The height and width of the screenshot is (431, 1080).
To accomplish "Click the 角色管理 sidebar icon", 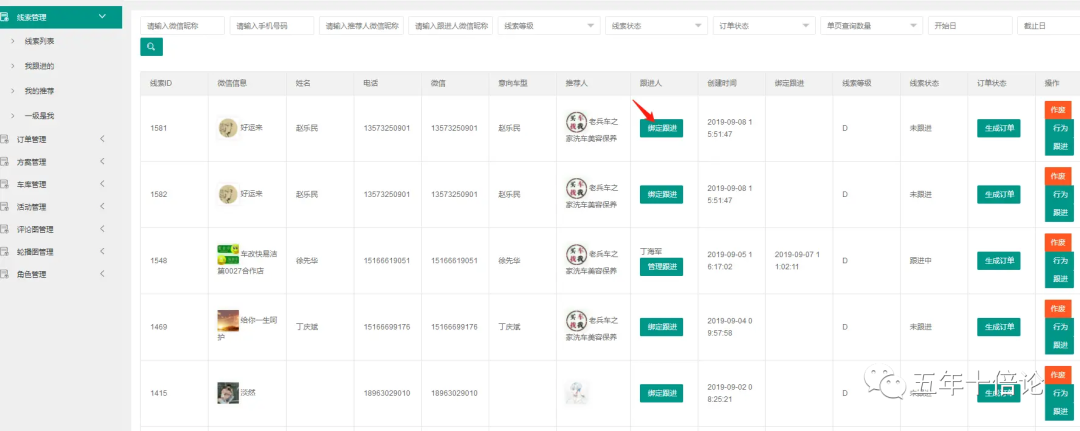I will (6, 274).
